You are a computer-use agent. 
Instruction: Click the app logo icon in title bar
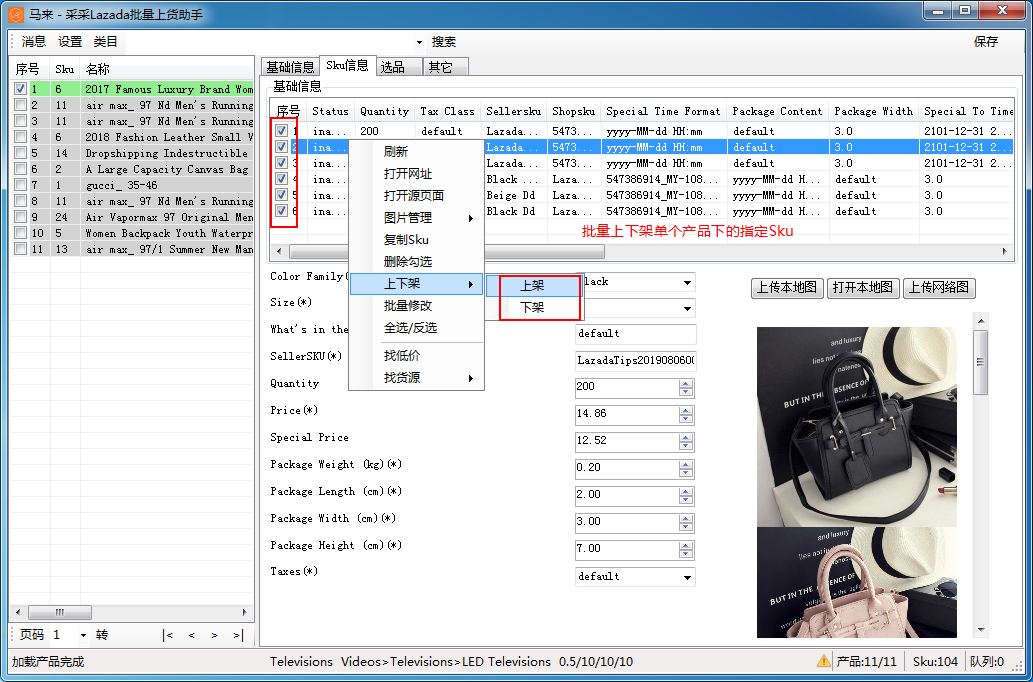click(16, 14)
